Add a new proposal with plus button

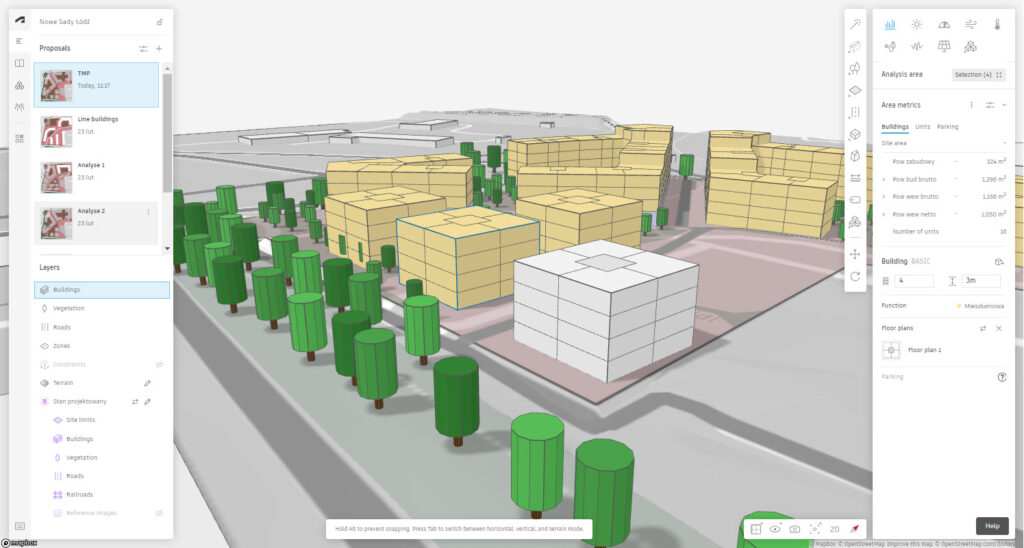[159, 48]
